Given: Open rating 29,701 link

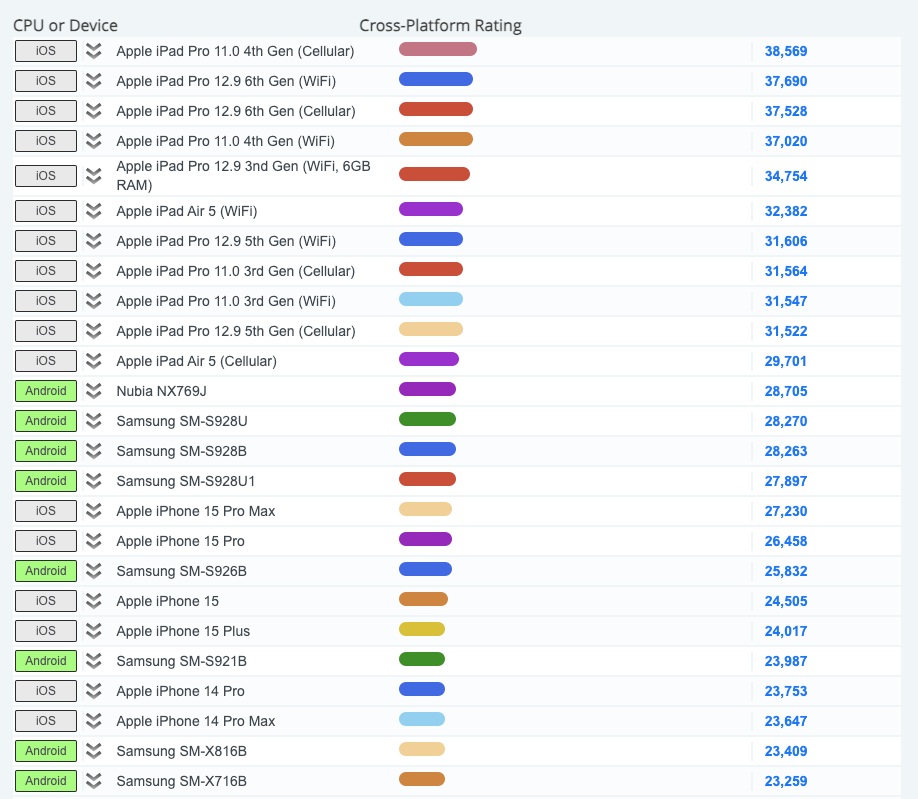Looking at the screenshot, I should tap(786, 362).
